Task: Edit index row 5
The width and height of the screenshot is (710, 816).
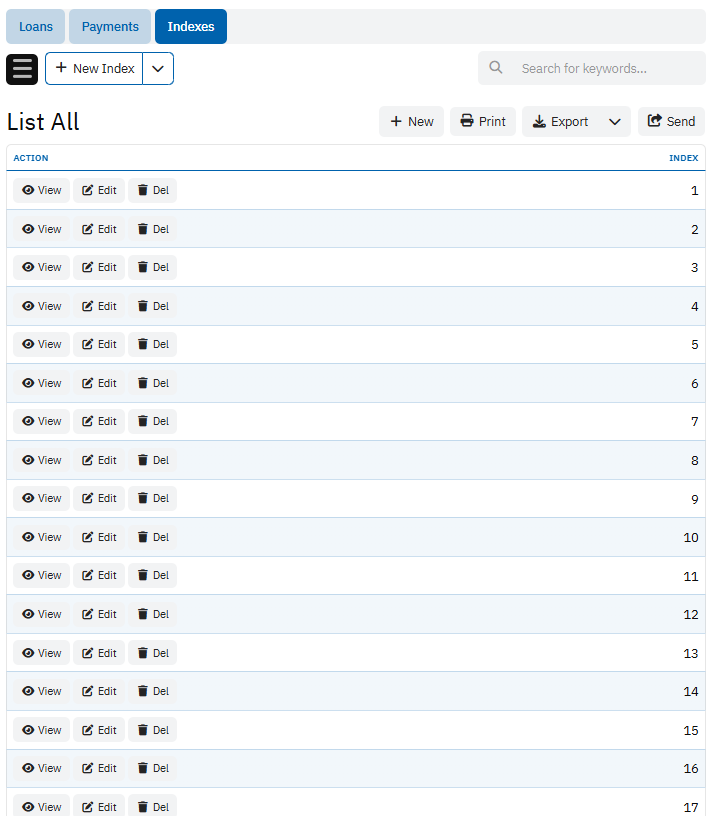Action: (x=99, y=345)
